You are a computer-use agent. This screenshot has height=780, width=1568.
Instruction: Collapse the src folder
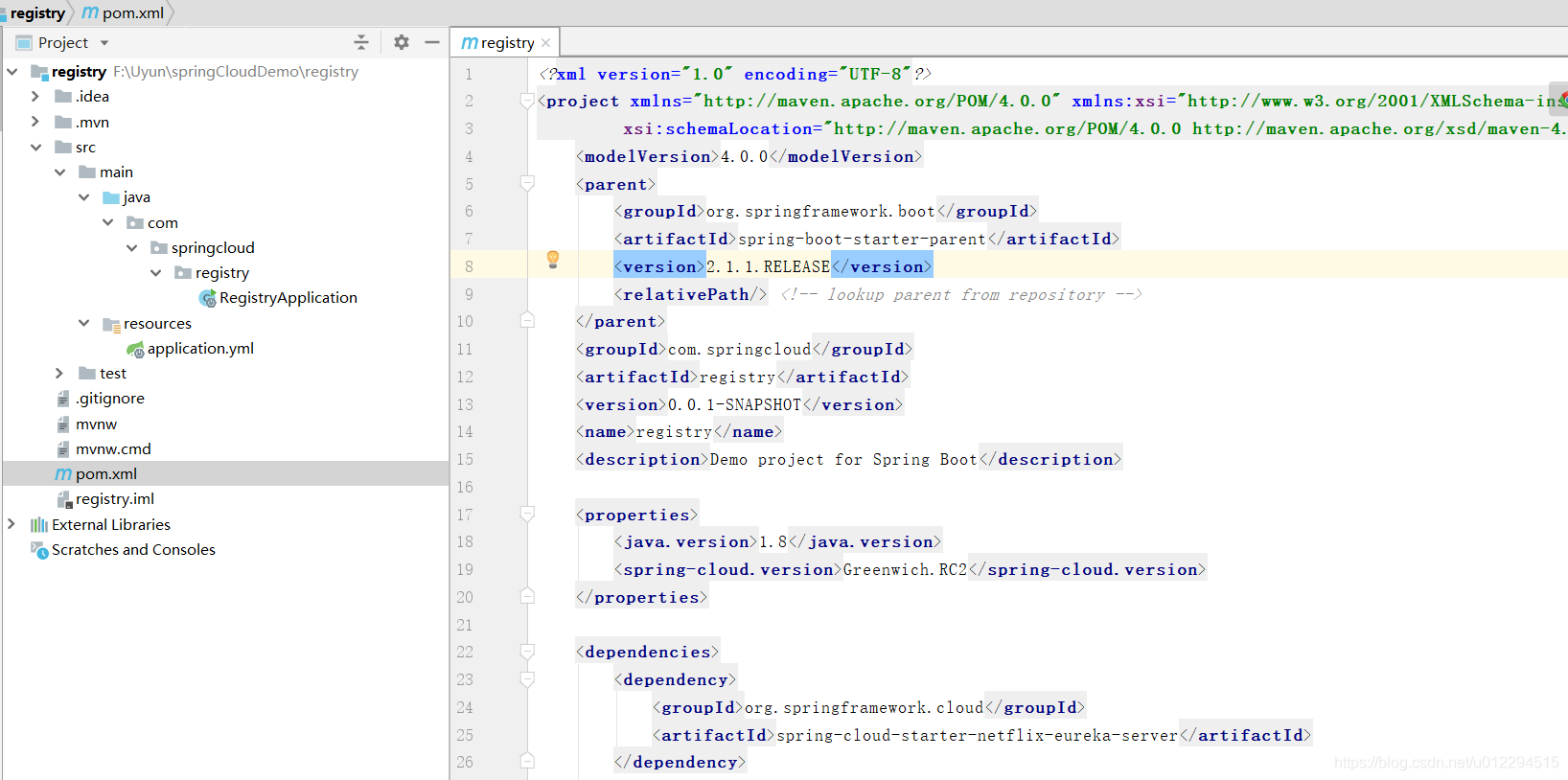(x=36, y=148)
